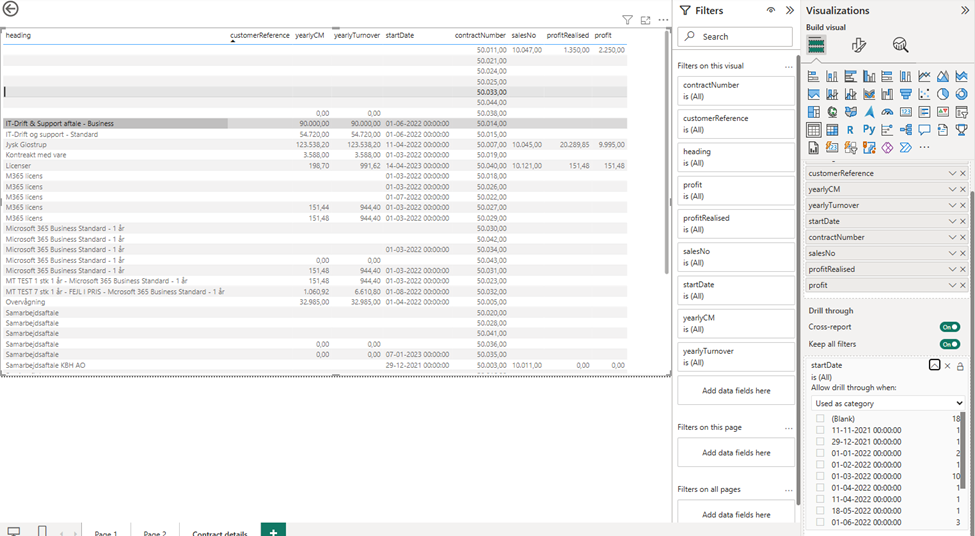Check the 01-03-2022 date checkbox
Screen dimensions: 975x536
click(x=820, y=476)
